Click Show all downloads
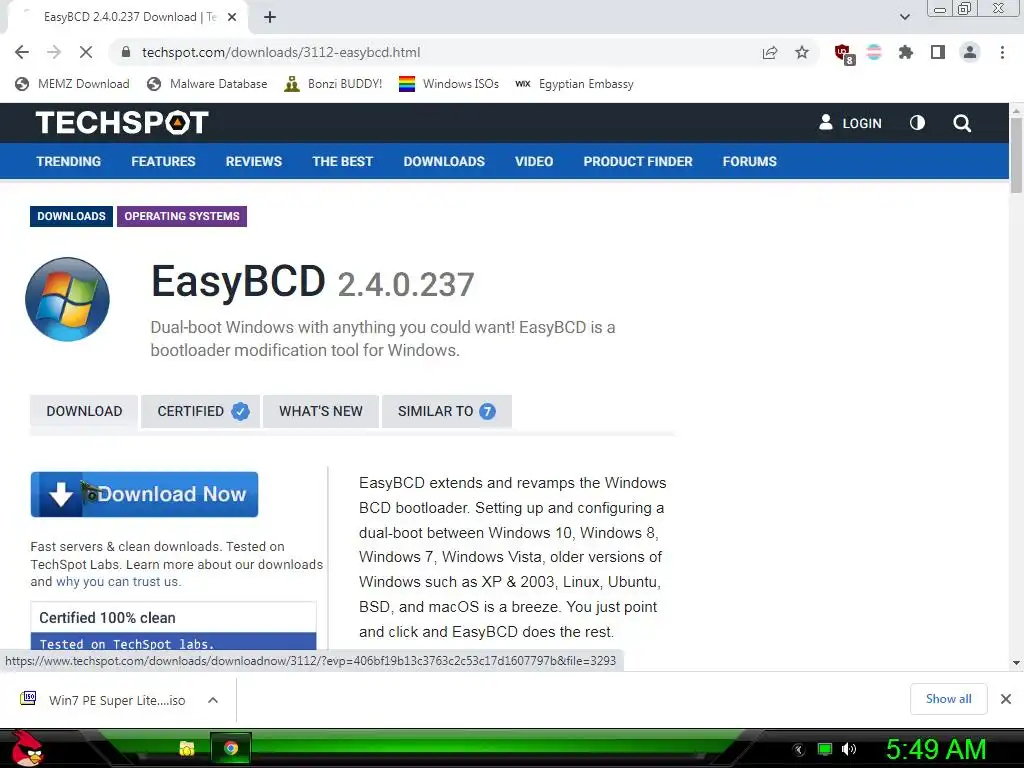This screenshot has width=1024, height=768. [x=948, y=699]
